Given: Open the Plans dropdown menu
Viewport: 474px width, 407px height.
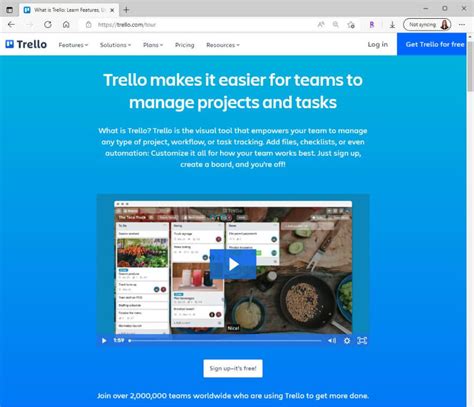Looking at the screenshot, I should pos(153,45).
